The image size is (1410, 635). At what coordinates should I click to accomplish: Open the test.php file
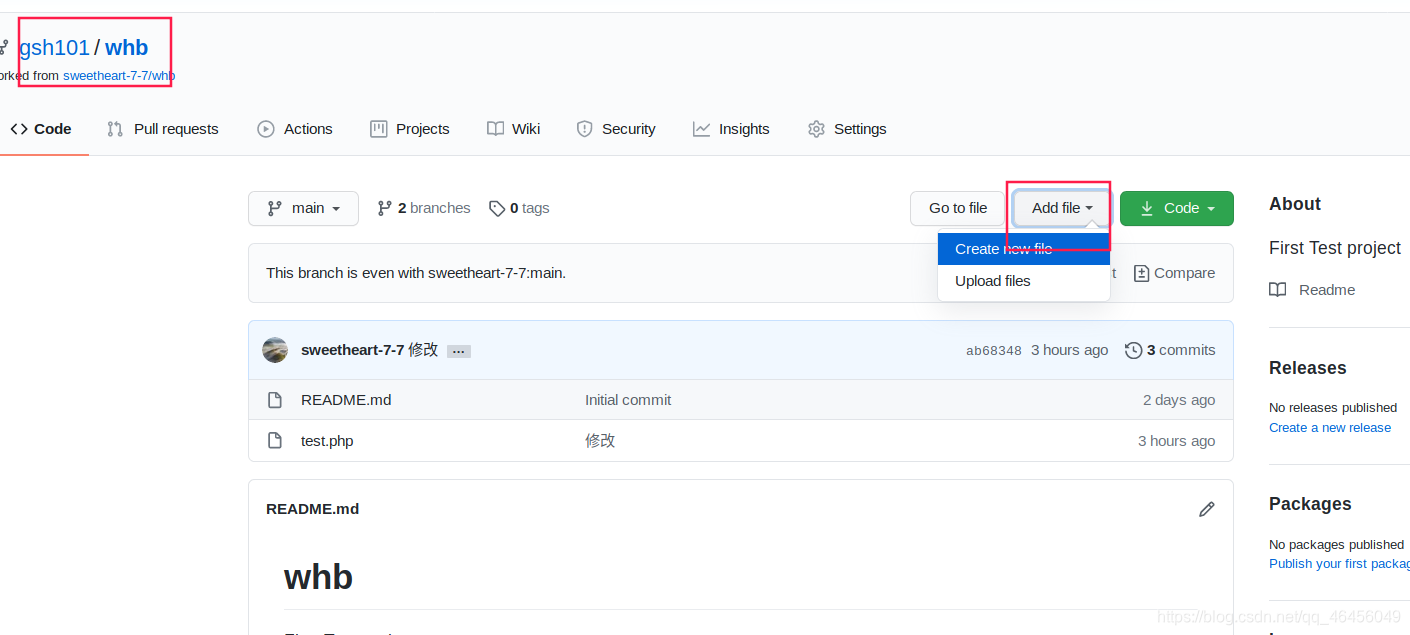click(327, 441)
